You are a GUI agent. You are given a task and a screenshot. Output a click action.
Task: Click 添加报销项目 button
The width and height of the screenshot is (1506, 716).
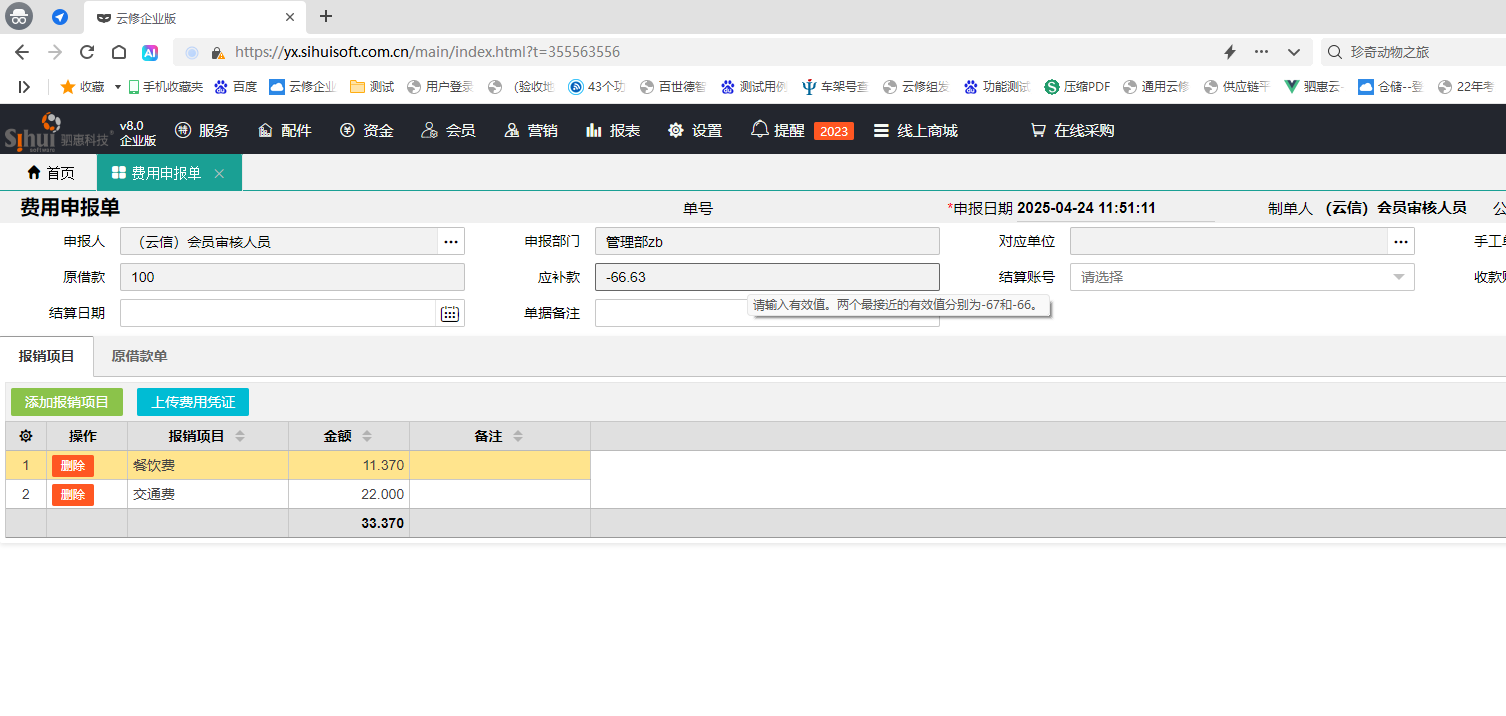[x=67, y=402]
